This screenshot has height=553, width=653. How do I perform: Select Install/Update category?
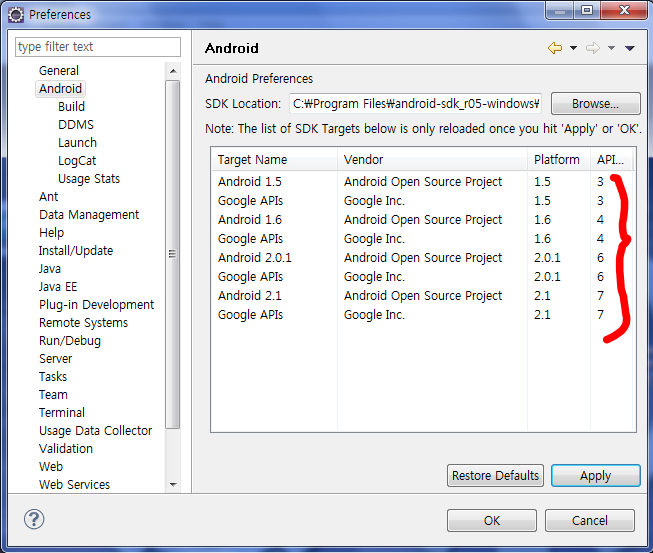(x=76, y=251)
